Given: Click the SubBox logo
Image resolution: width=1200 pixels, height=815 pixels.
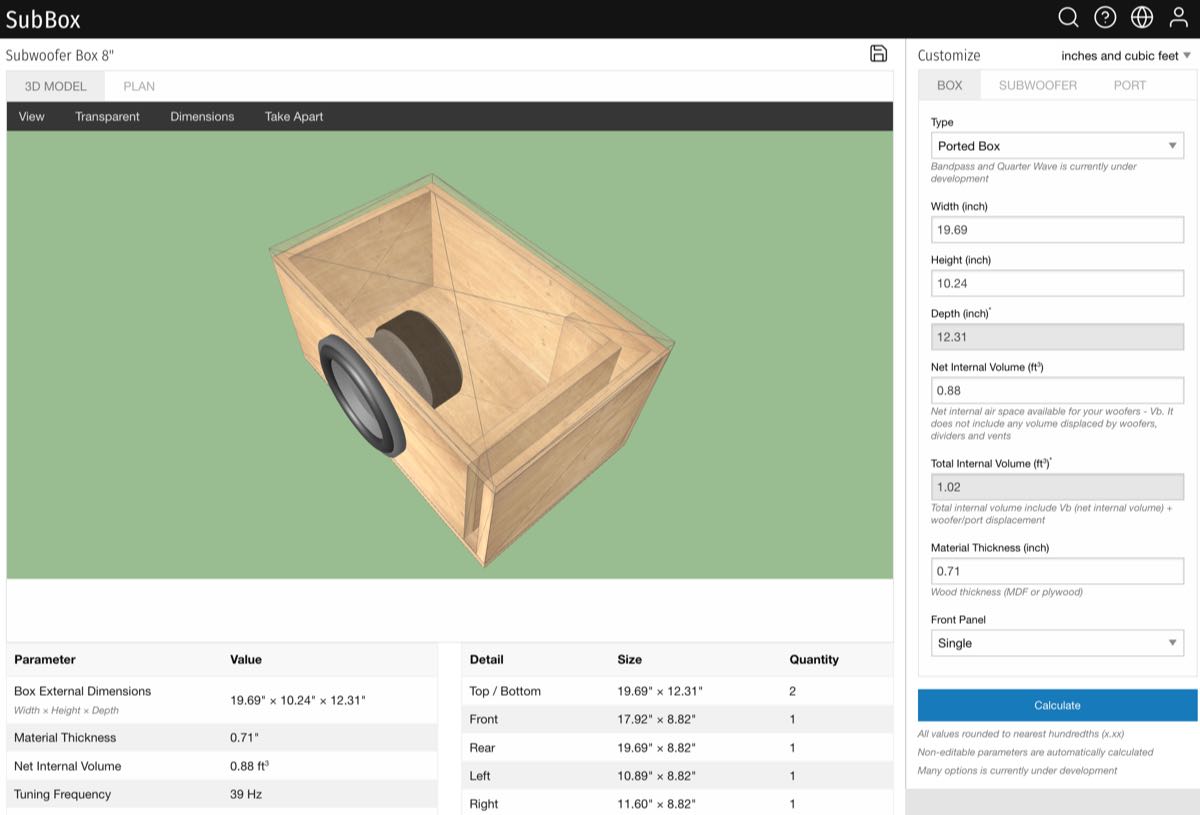Looking at the screenshot, I should point(43,19).
